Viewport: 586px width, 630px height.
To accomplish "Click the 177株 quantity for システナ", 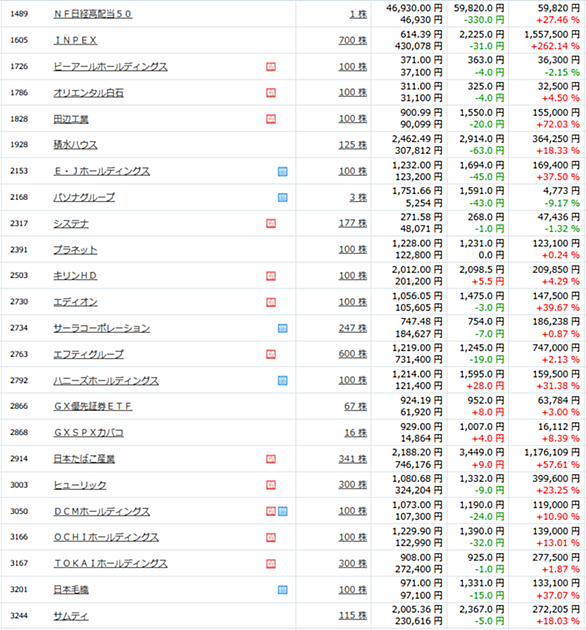I will pos(352,223).
